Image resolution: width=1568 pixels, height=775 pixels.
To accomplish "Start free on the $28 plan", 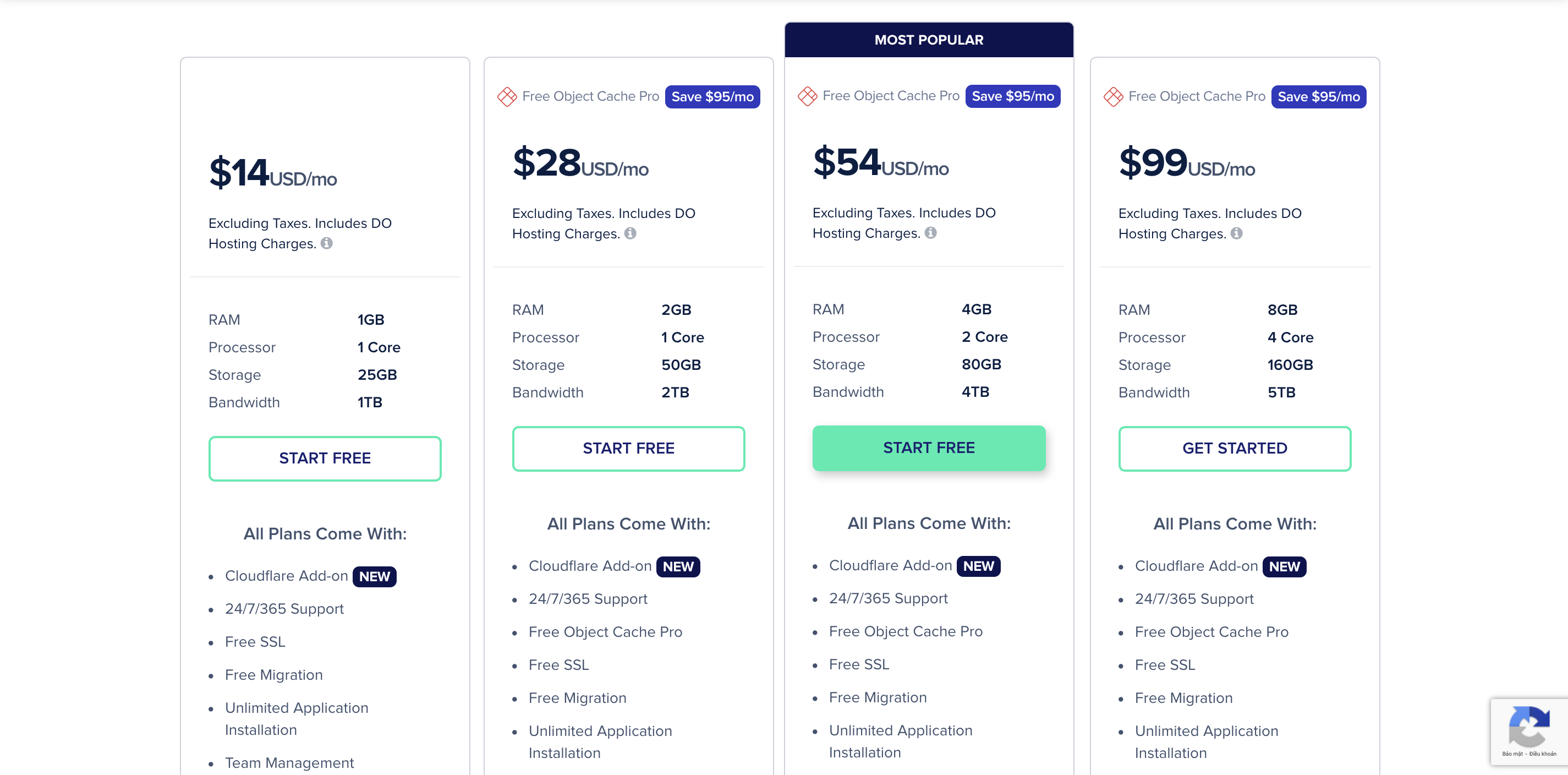I will coord(628,448).
